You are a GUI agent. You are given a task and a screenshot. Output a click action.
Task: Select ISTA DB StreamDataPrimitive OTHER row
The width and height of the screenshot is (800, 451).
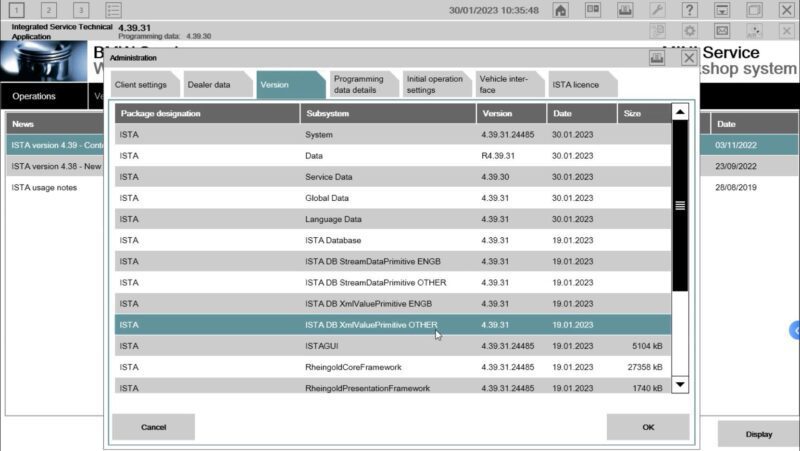[393, 283]
